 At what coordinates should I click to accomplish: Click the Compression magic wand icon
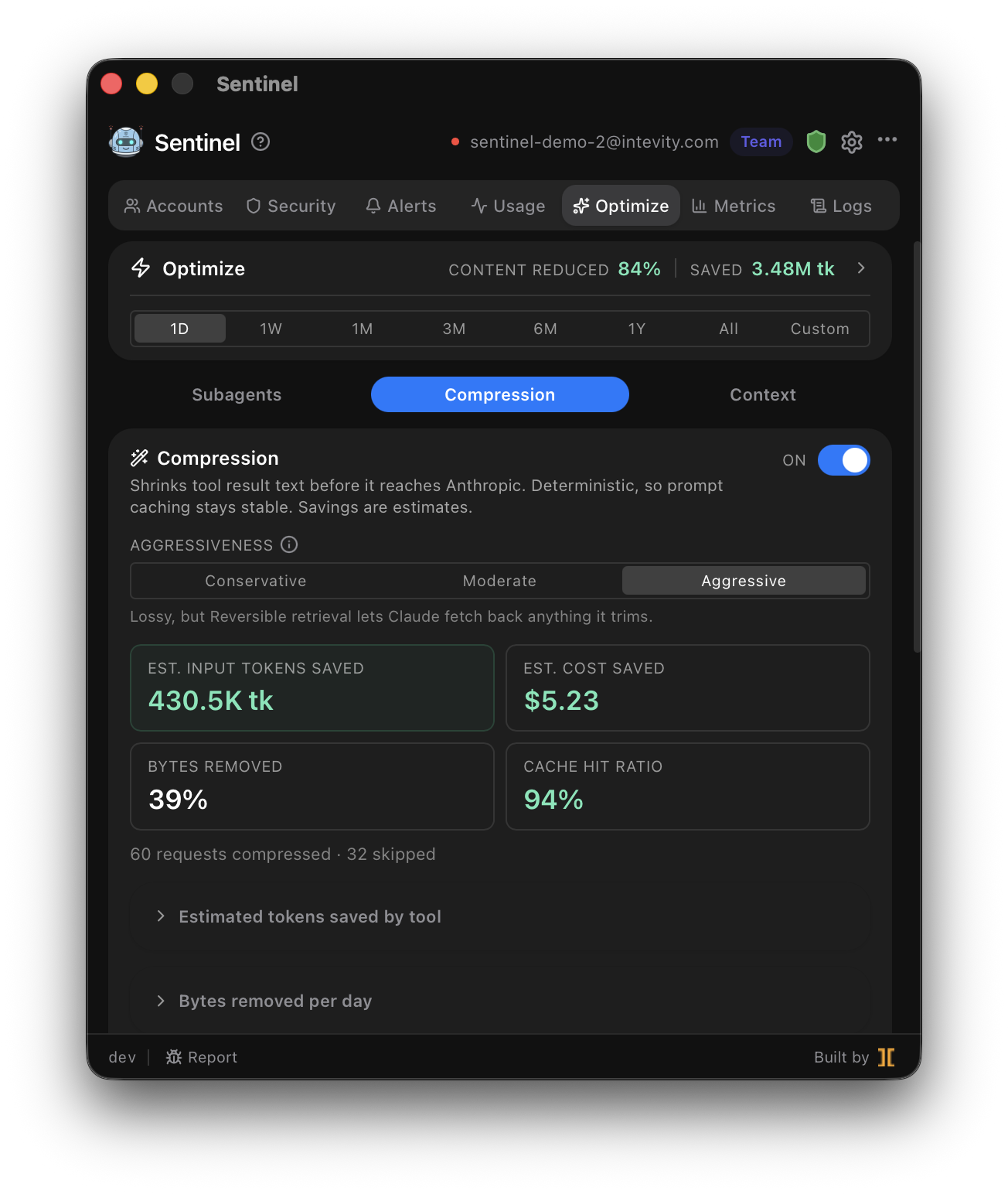click(139, 458)
